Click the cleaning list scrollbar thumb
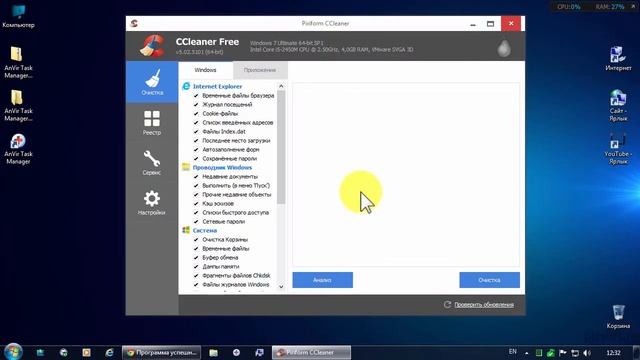 click(x=281, y=147)
